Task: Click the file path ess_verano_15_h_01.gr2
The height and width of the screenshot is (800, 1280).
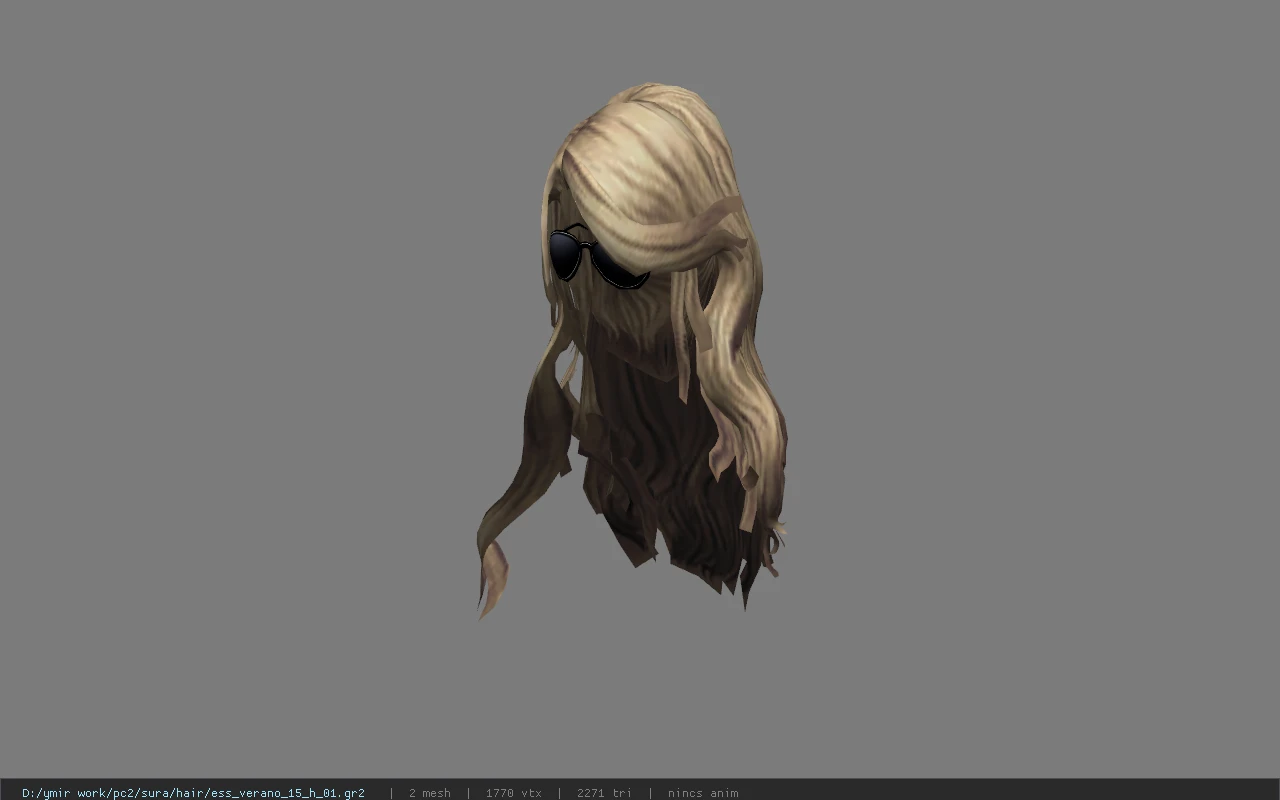Action: click(x=193, y=793)
